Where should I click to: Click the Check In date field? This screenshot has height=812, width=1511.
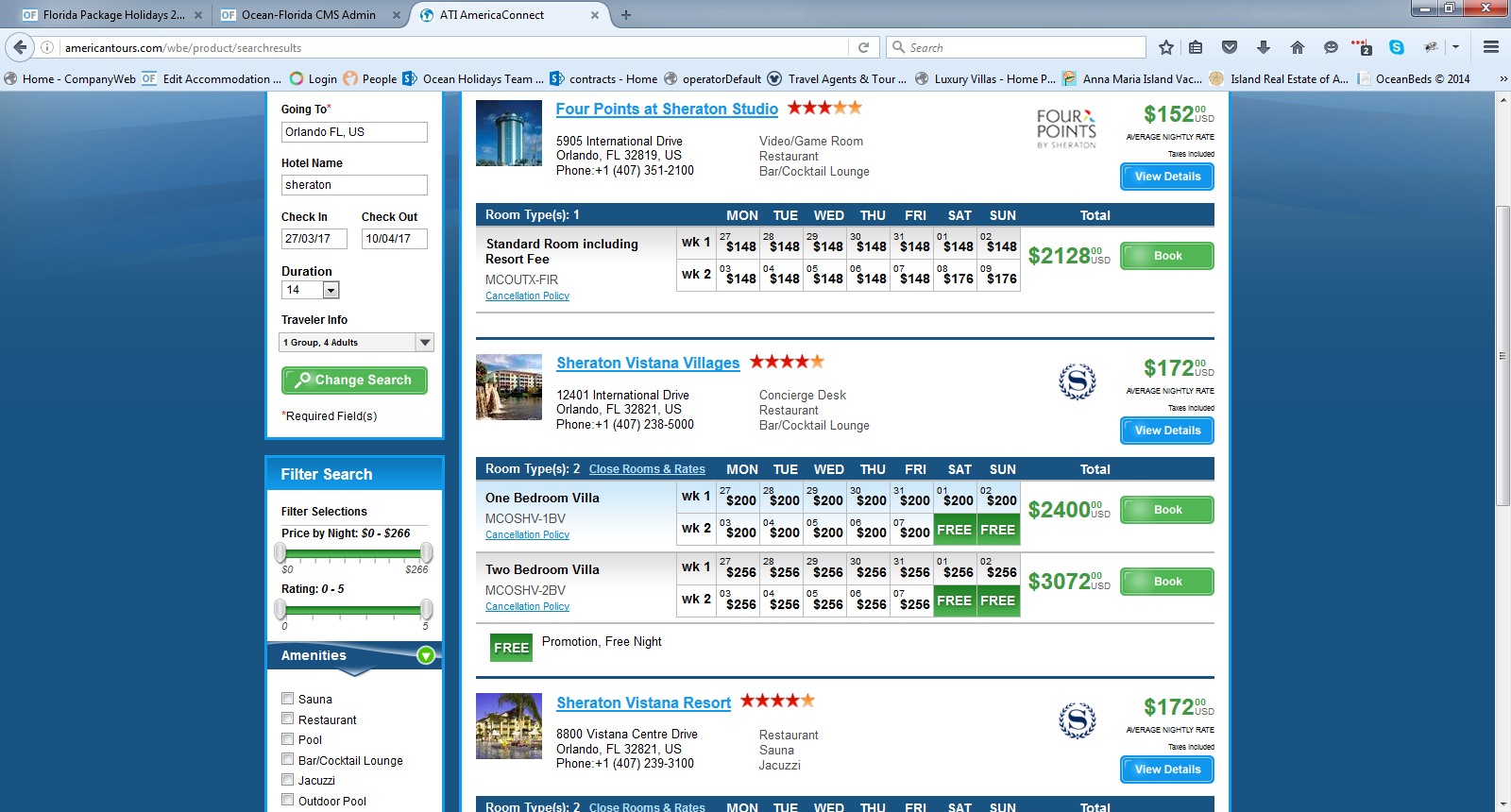314,239
